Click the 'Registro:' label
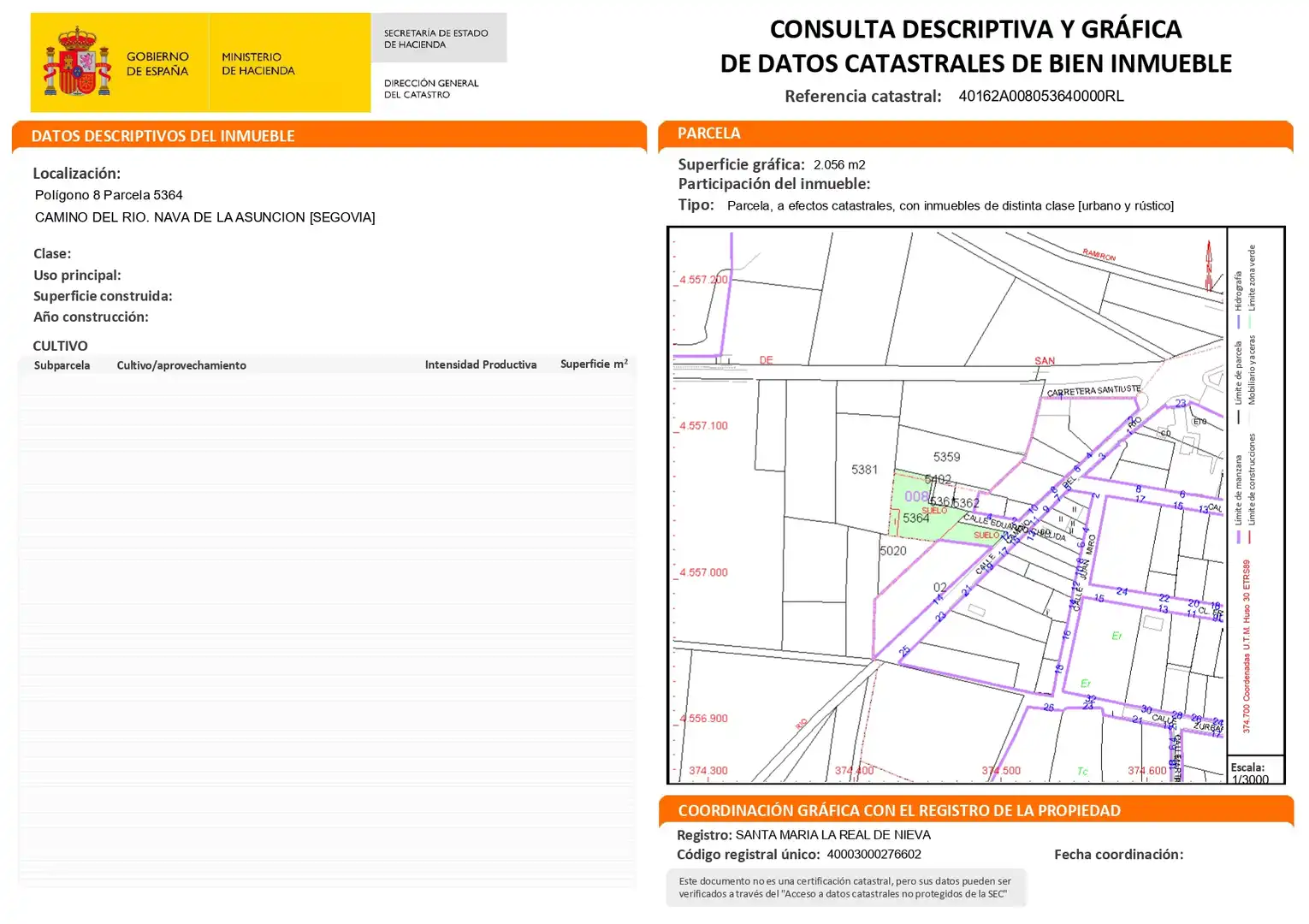Viewport: 1309px width, 924px height. click(704, 835)
